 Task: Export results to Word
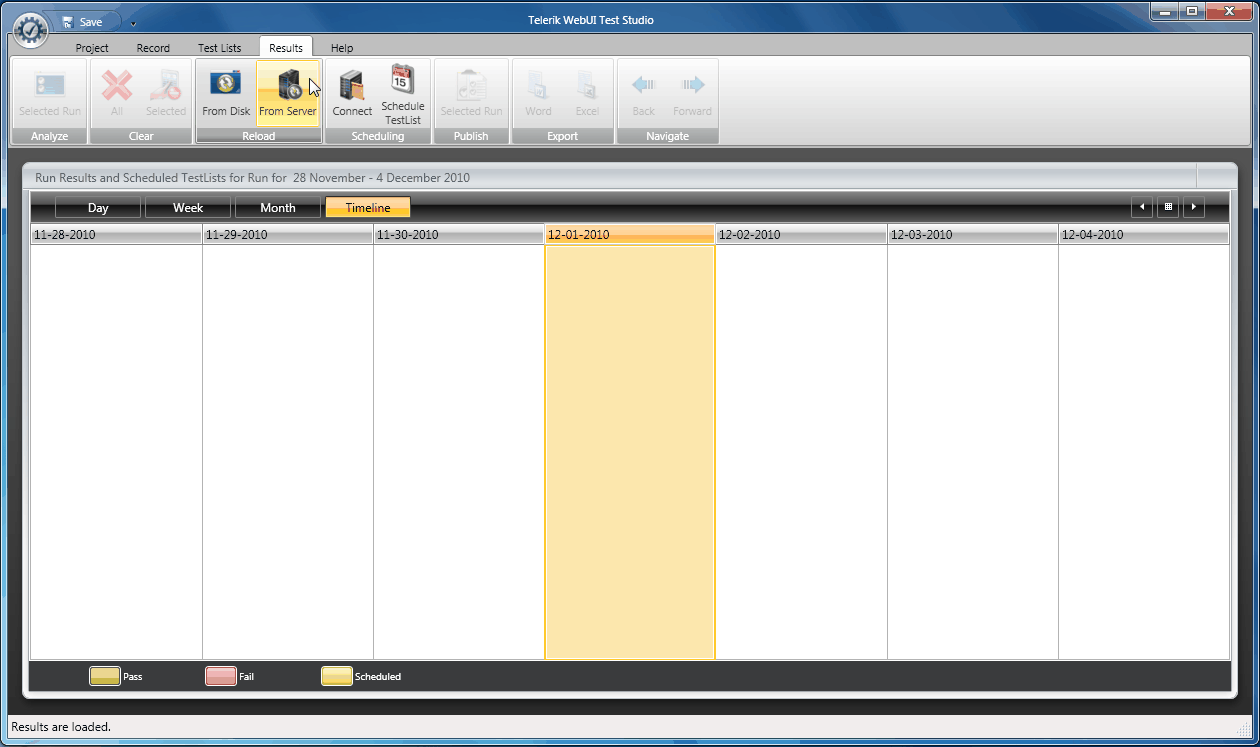tap(538, 94)
